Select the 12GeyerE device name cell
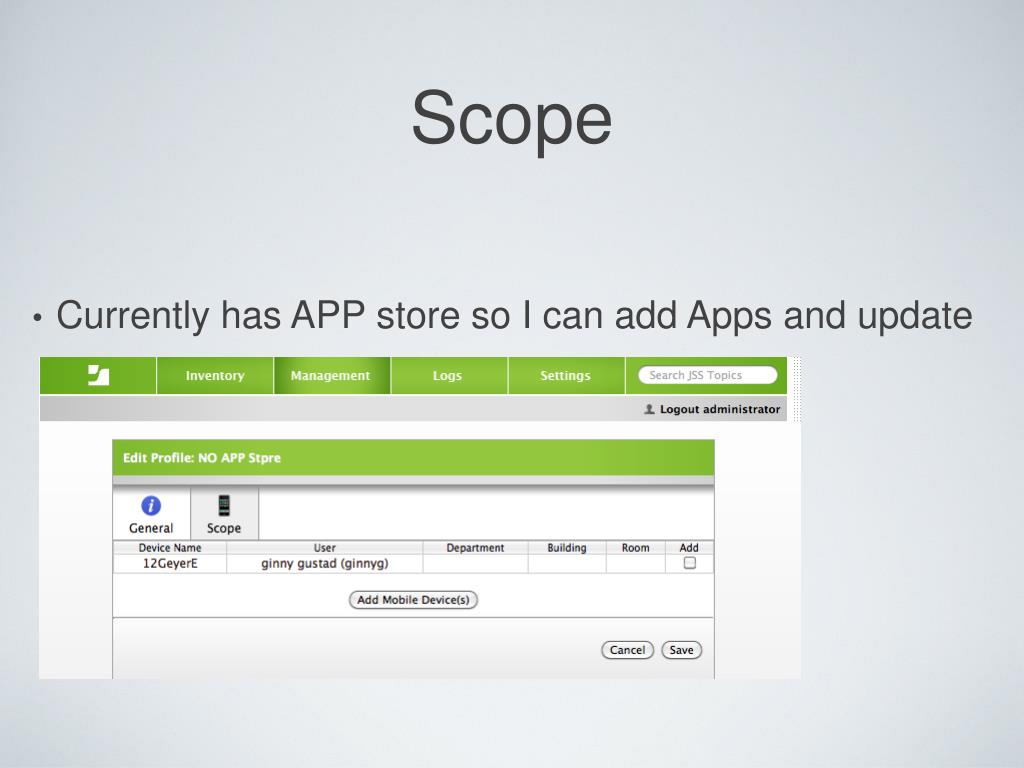 pyautogui.click(x=170, y=564)
